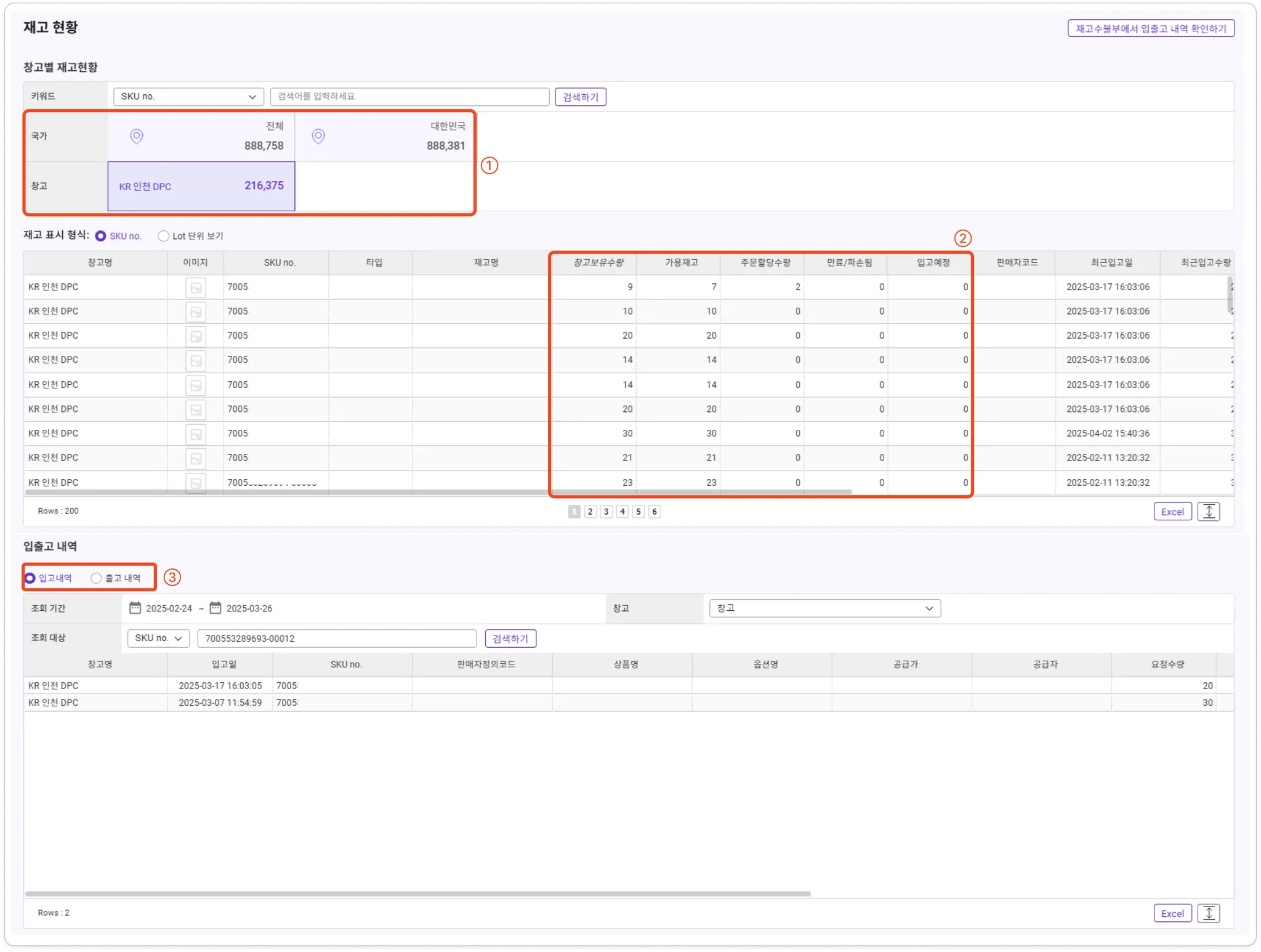Screen dimensions: 1261x952
Task: Open 조회 대상 SKU no. dropdown
Action: [158, 639]
